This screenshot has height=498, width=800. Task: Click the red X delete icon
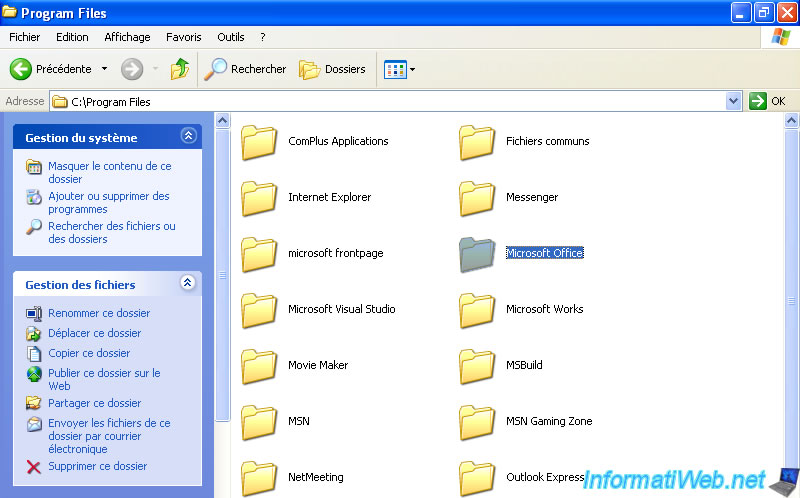click(x=34, y=466)
